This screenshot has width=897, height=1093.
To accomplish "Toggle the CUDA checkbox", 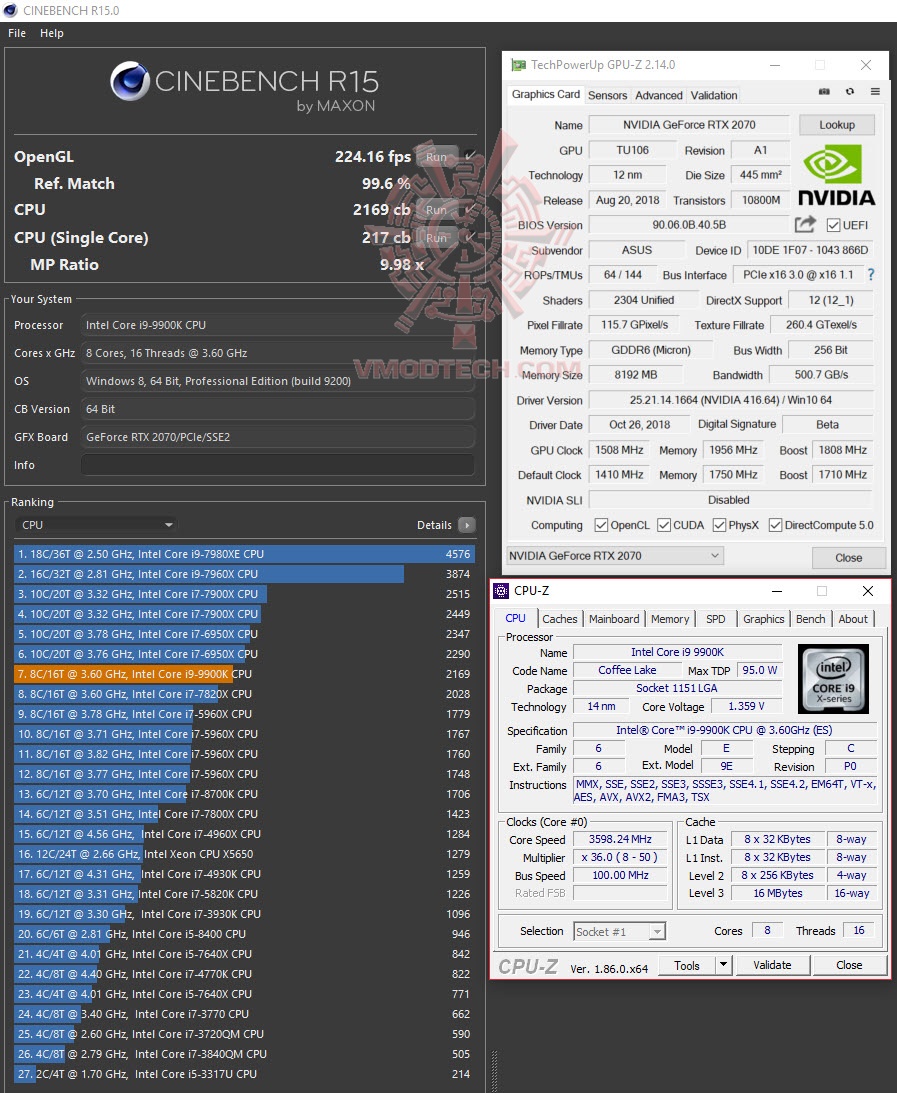I will coord(664,525).
